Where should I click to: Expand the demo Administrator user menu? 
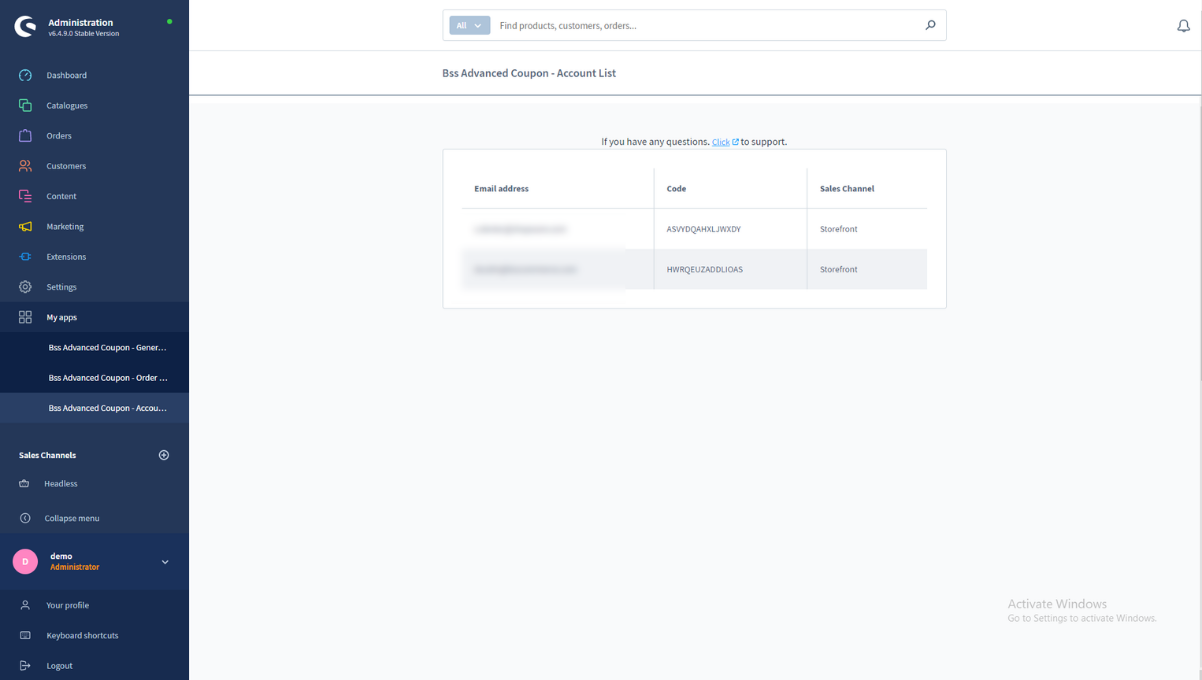tap(165, 562)
